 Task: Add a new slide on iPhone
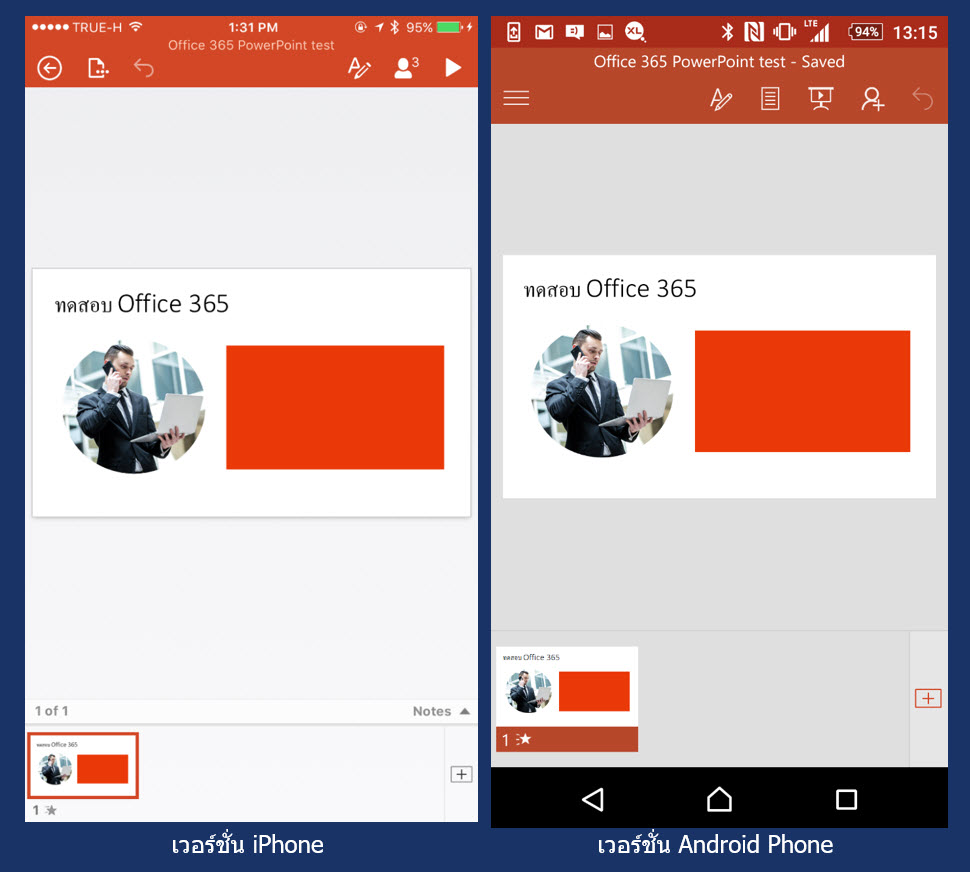(461, 774)
